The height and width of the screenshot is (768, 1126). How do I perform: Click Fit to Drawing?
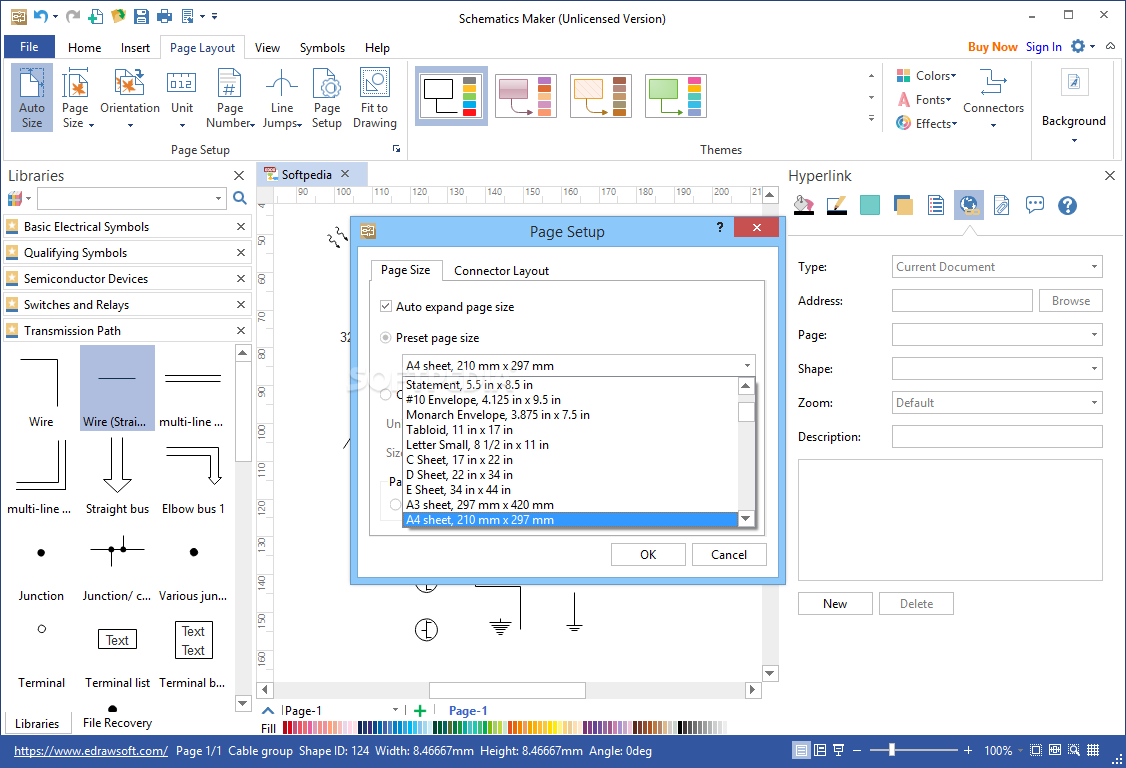coord(374,97)
